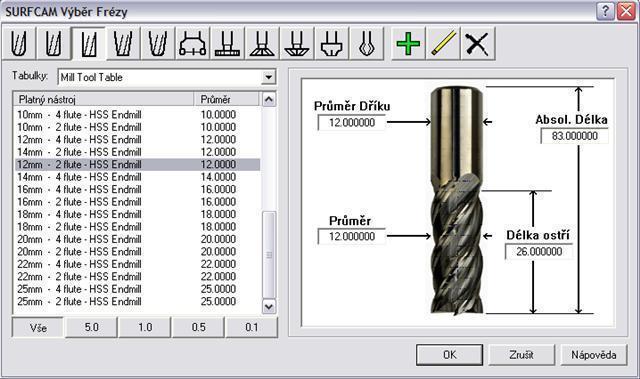The image size is (640, 379).
Task: Toggle the 5.0 increment filter
Action: 91,327
